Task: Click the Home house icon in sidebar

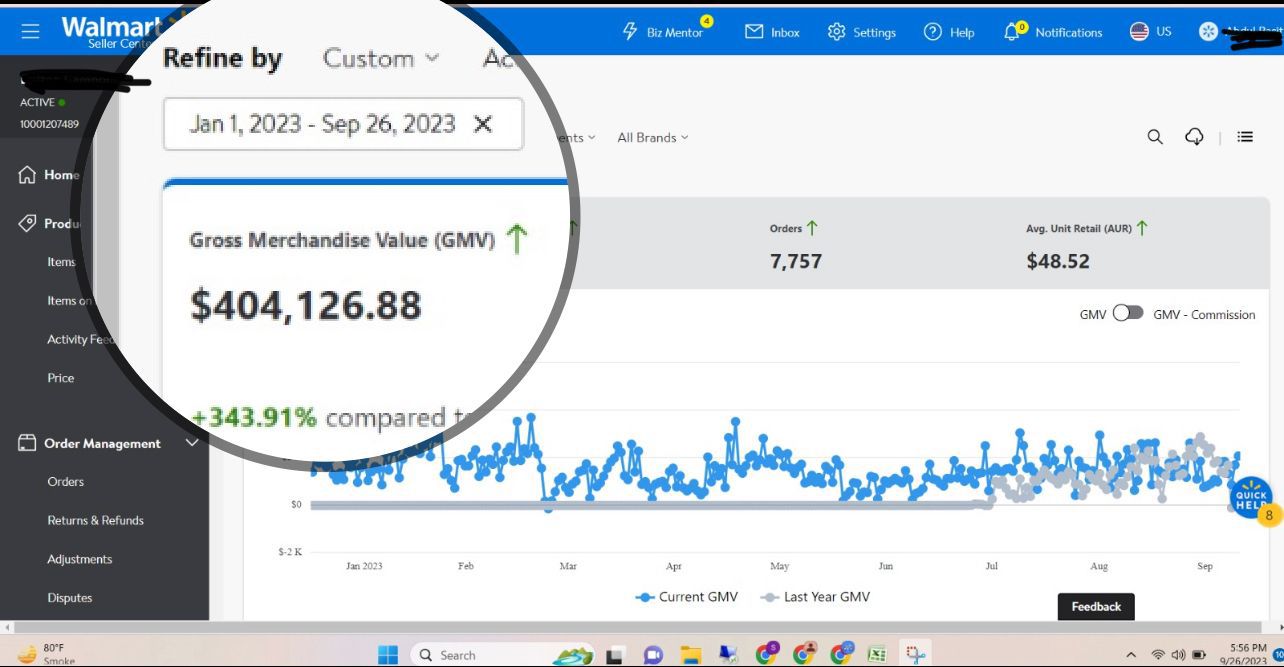Action: click(28, 175)
